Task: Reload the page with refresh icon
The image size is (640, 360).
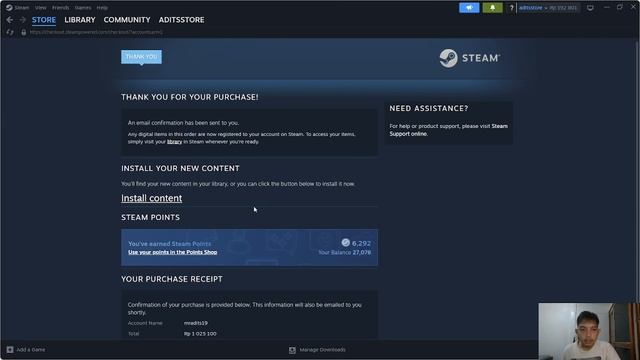Action: 10,32
